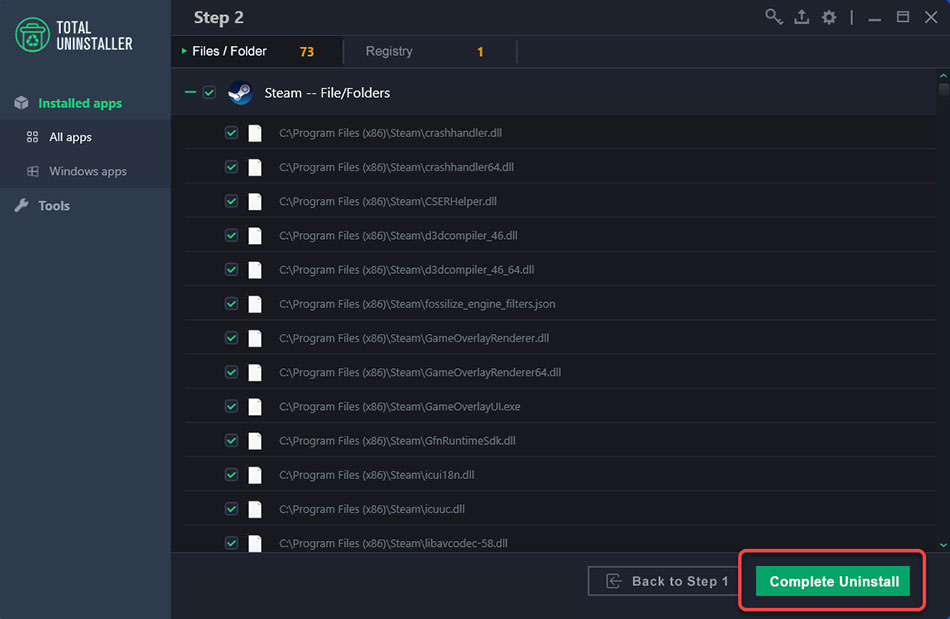Maximize the application window
Screen dimensions: 950x619
pos(903,17)
